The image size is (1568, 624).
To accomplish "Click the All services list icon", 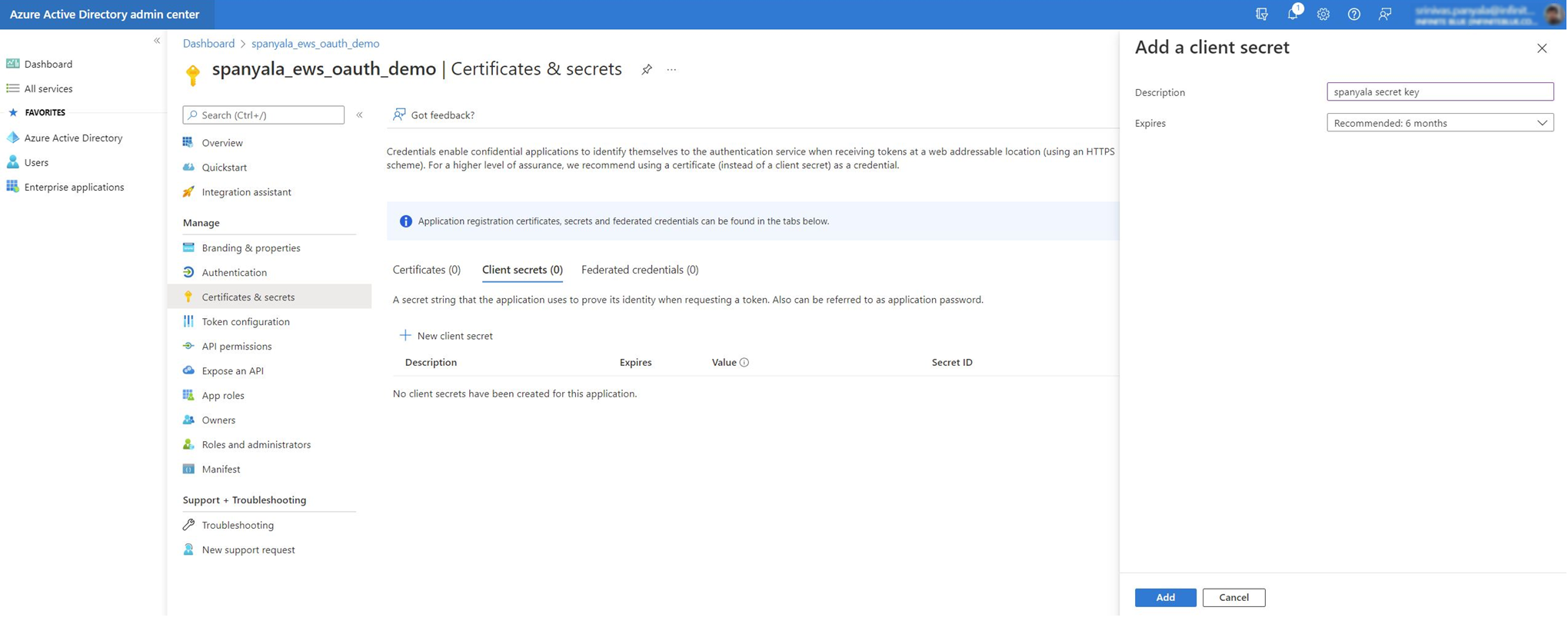I will [x=12, y=88].
